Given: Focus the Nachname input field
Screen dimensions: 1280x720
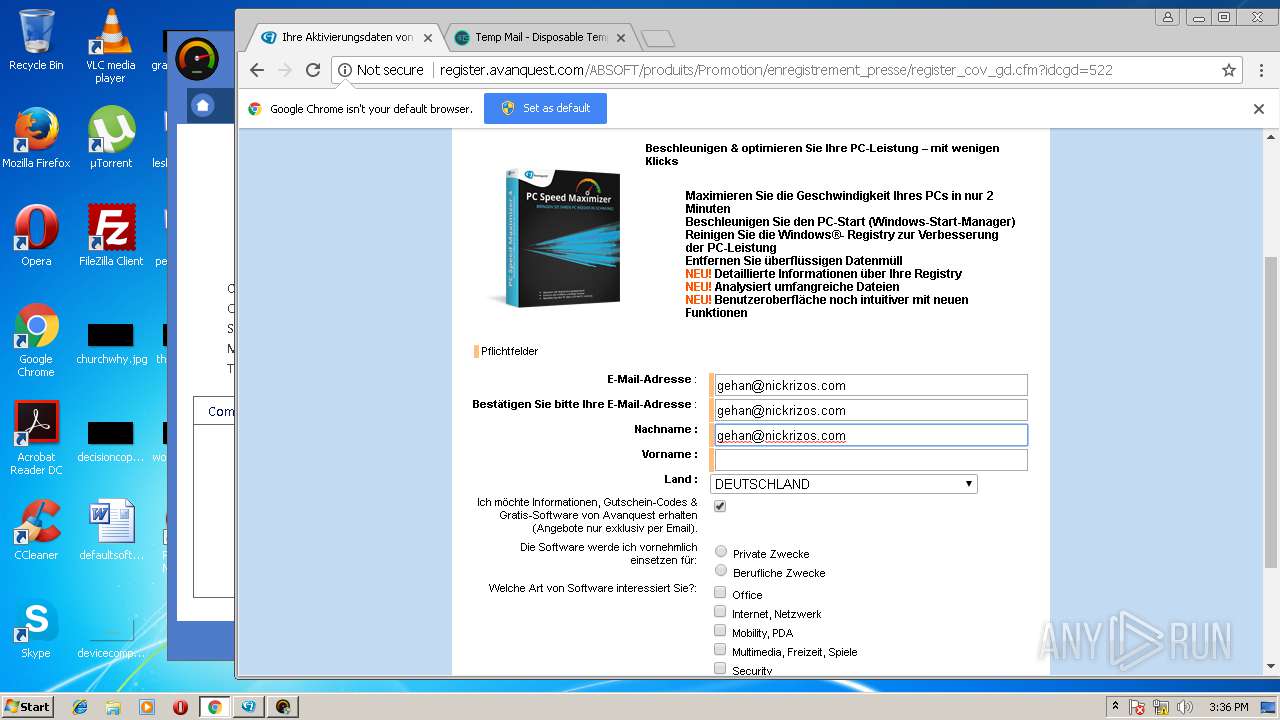Looking at the screenshot, I should coord(869,435).
